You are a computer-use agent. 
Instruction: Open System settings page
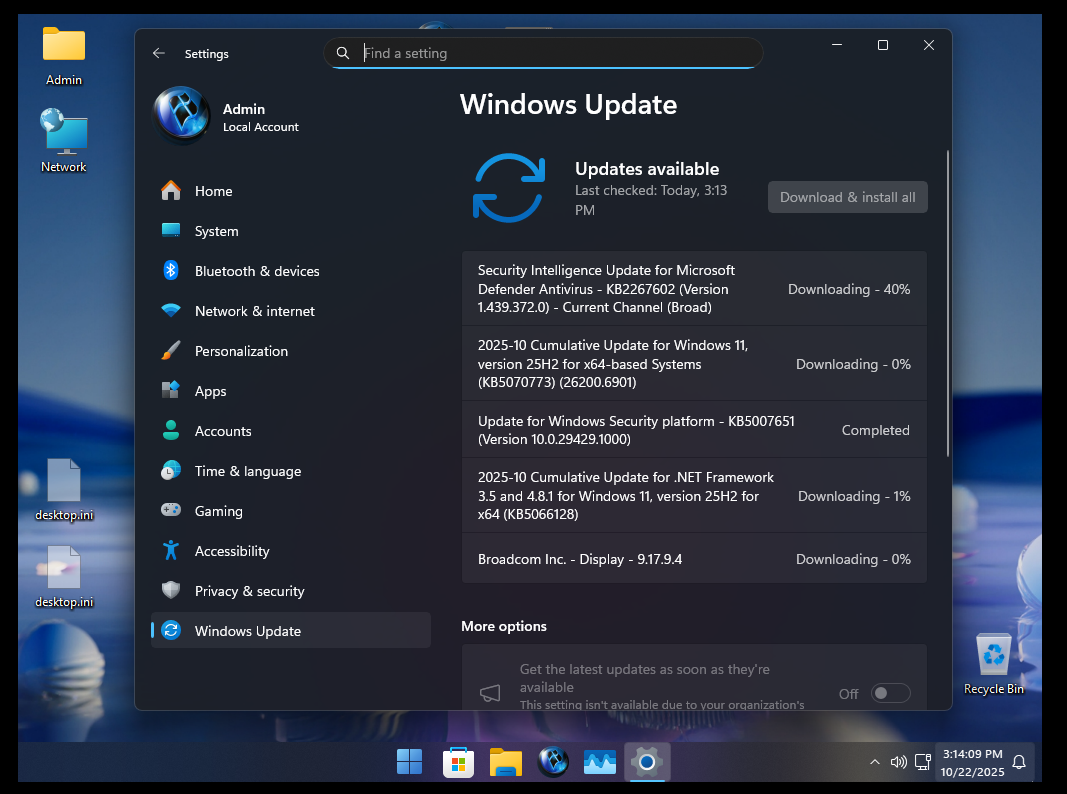coord(291,231)
